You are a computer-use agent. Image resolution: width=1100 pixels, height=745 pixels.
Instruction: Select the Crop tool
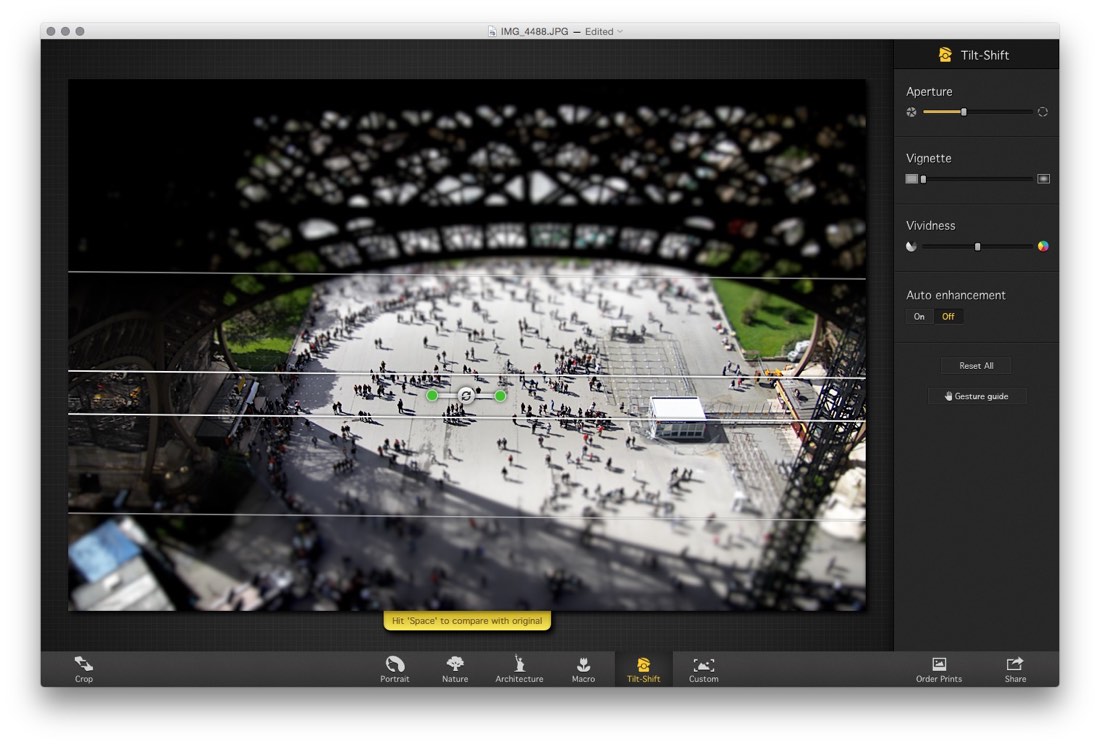(83, 669)
